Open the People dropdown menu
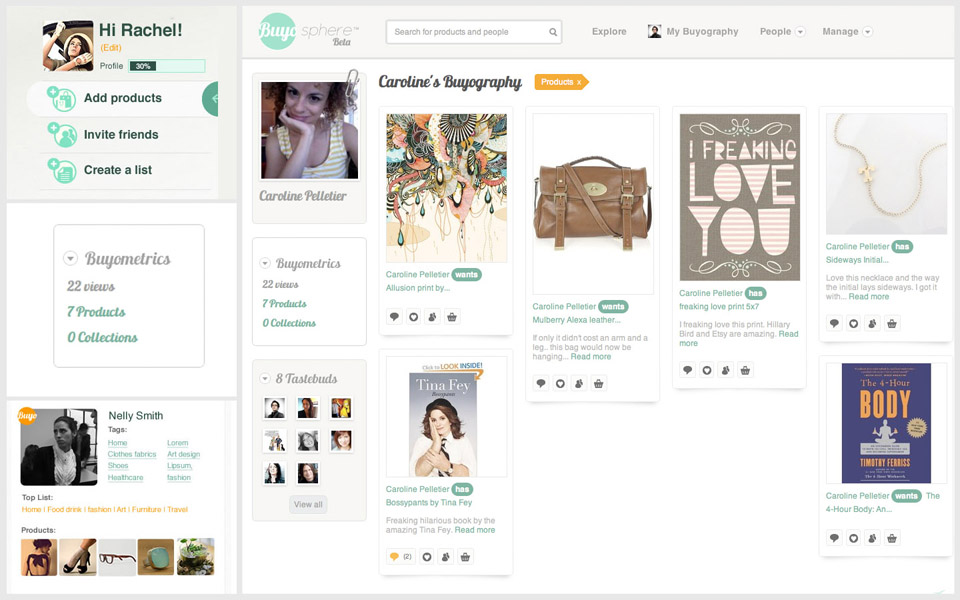 click(x=800, y=32)
